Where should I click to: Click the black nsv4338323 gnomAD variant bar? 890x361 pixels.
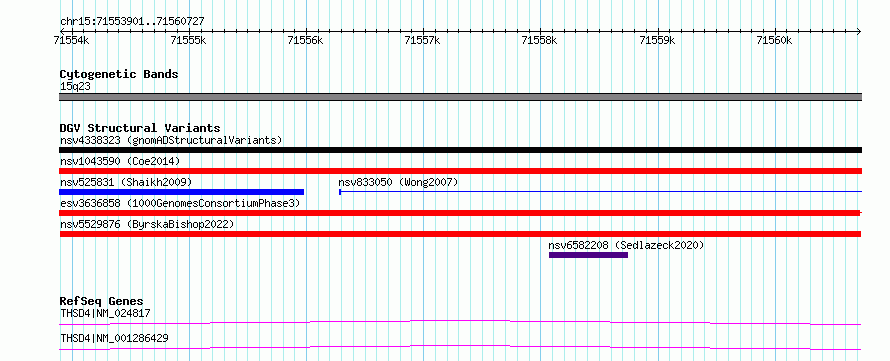460,150
